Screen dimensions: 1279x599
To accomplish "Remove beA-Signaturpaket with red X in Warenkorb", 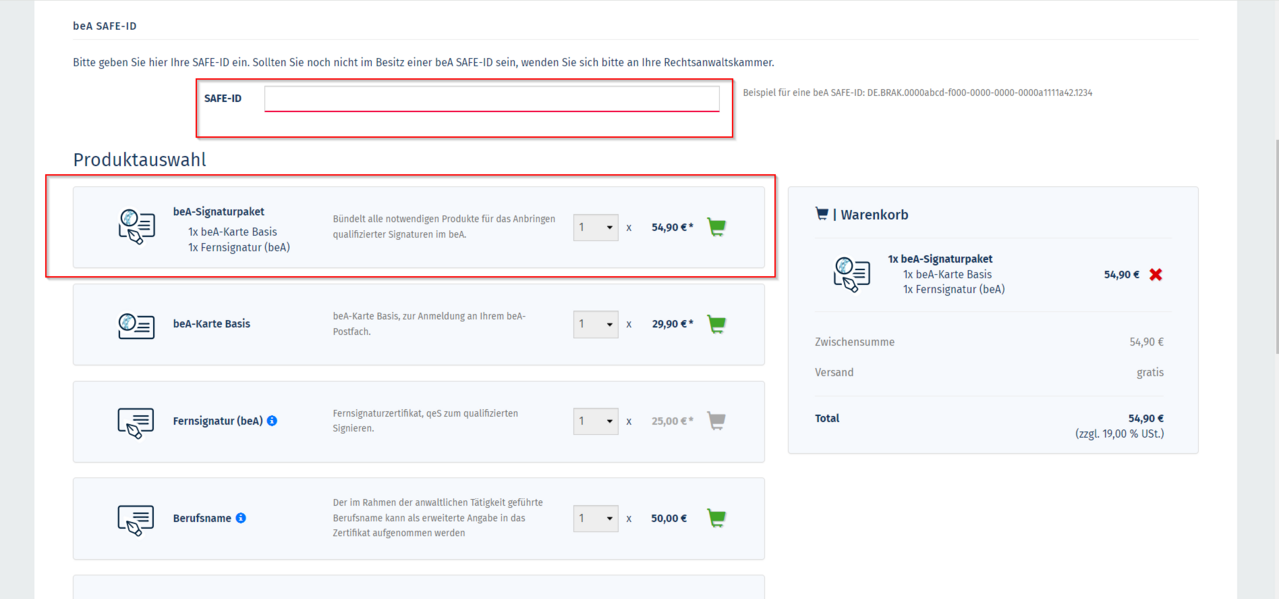I will (x=1156, y=275).
